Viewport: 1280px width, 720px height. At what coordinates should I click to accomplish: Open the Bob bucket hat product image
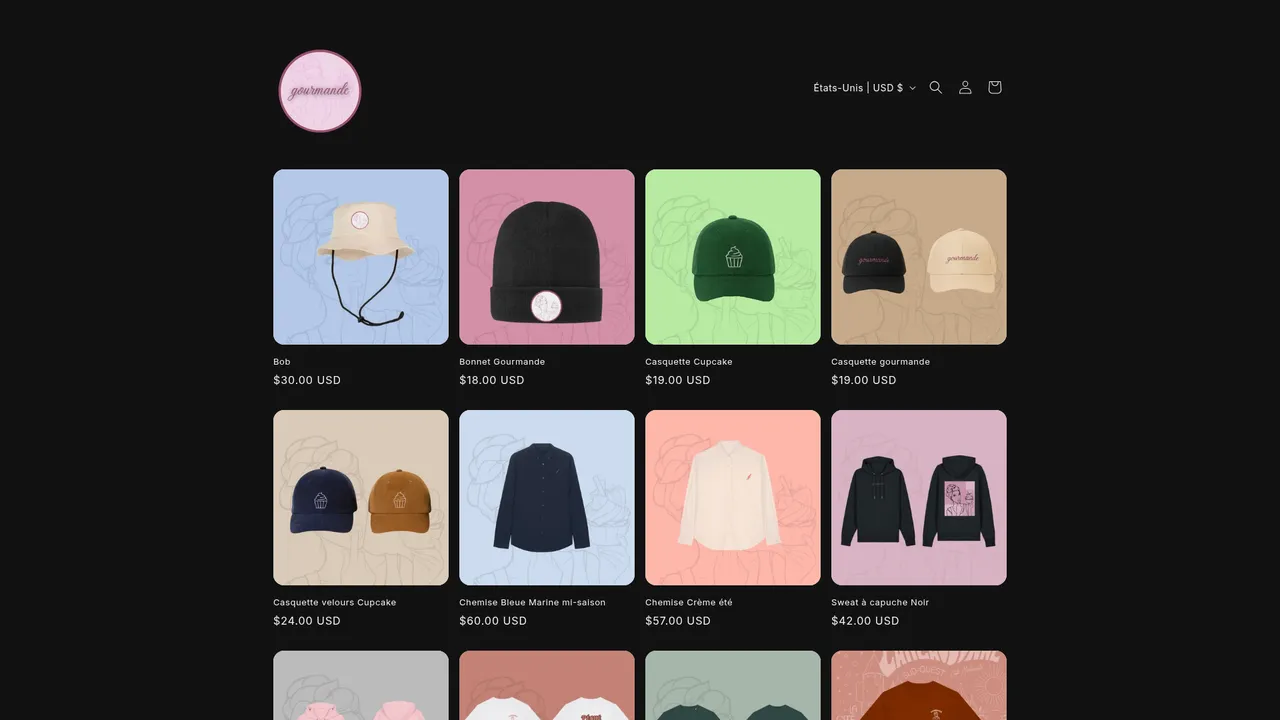[x=361, y=257]
